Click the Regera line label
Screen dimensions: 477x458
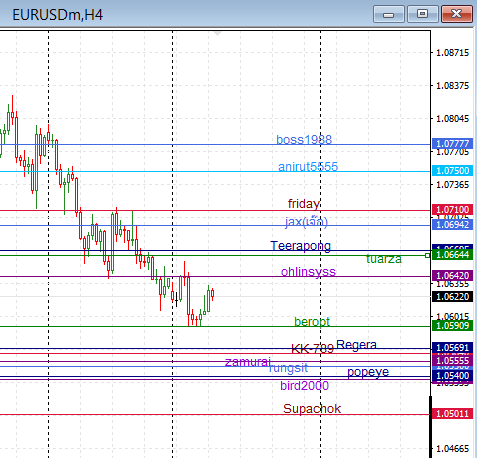click(356, 345)
